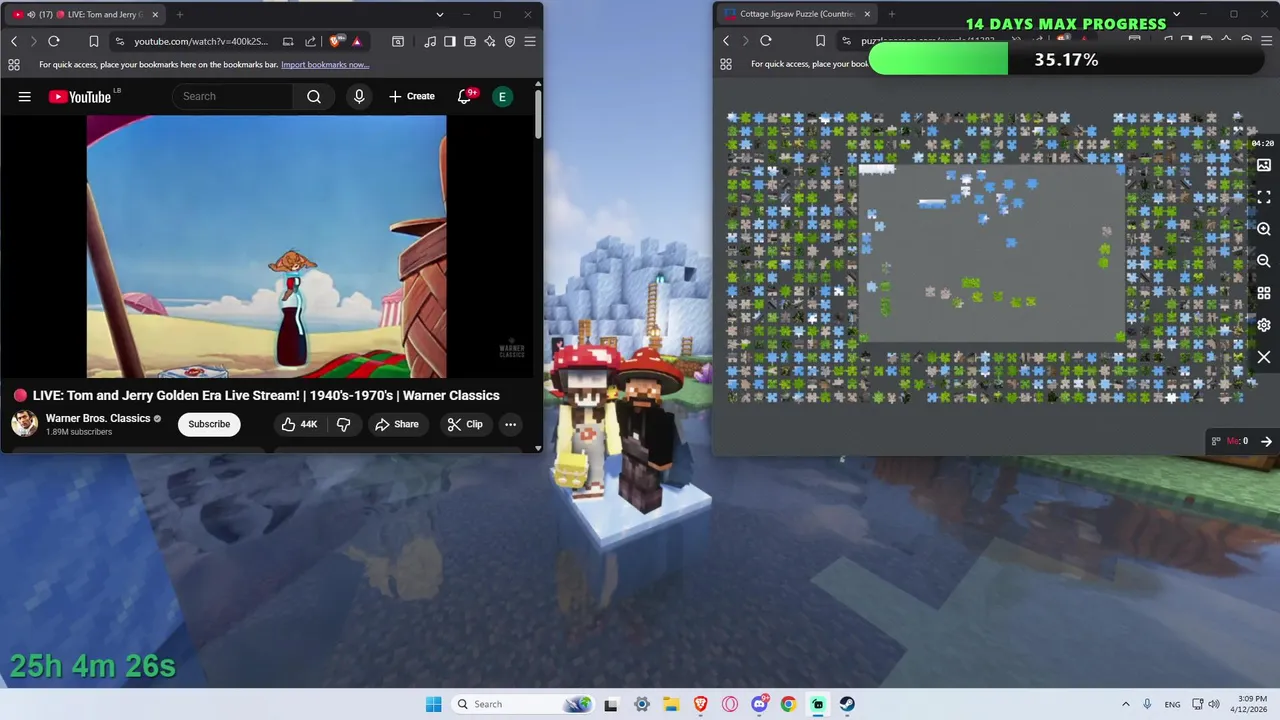
Task: Search with your voice microphone button
Action: click(359, 96)
